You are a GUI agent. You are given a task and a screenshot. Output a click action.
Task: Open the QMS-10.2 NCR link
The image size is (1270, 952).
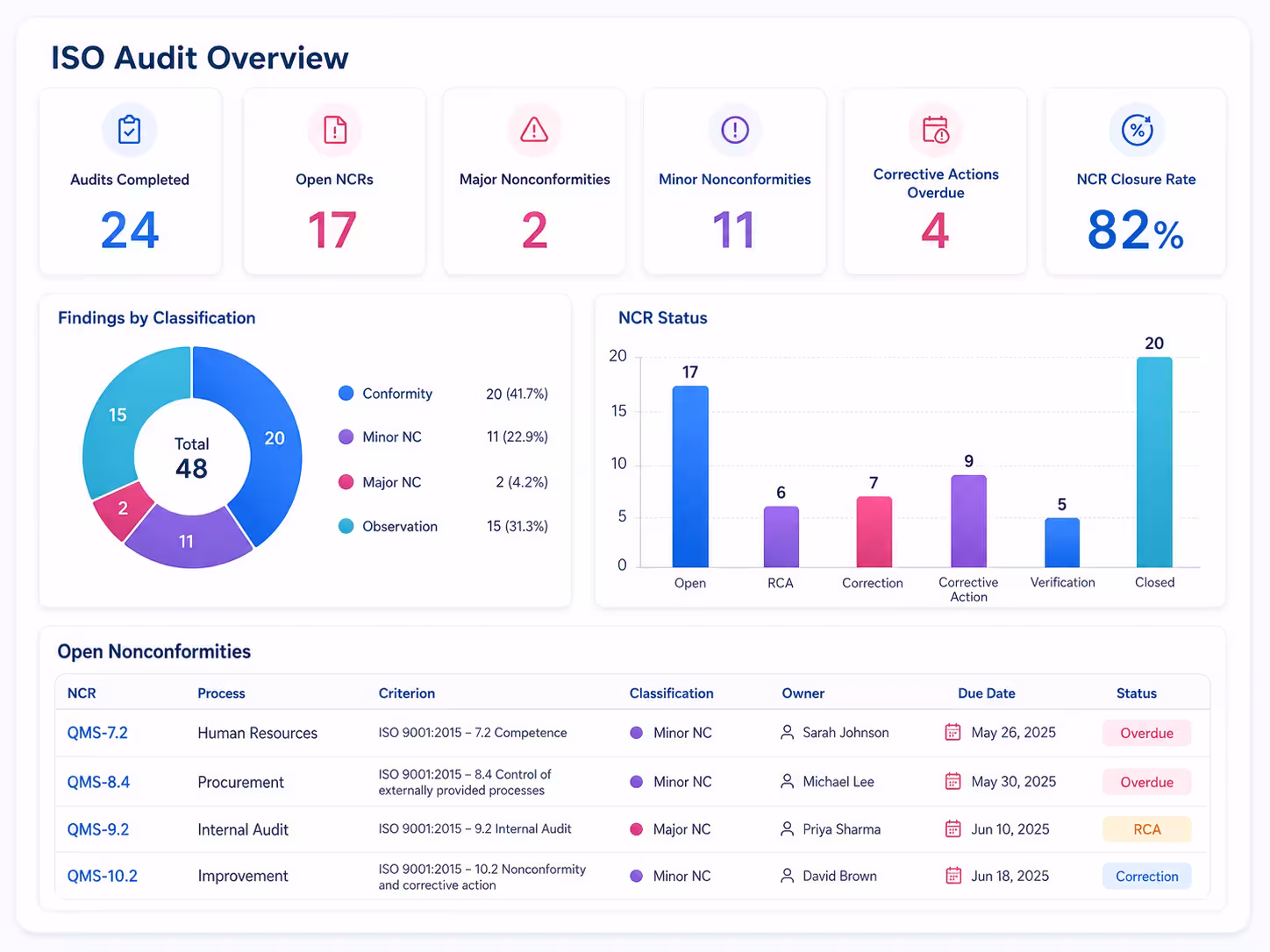pos(103,876)
